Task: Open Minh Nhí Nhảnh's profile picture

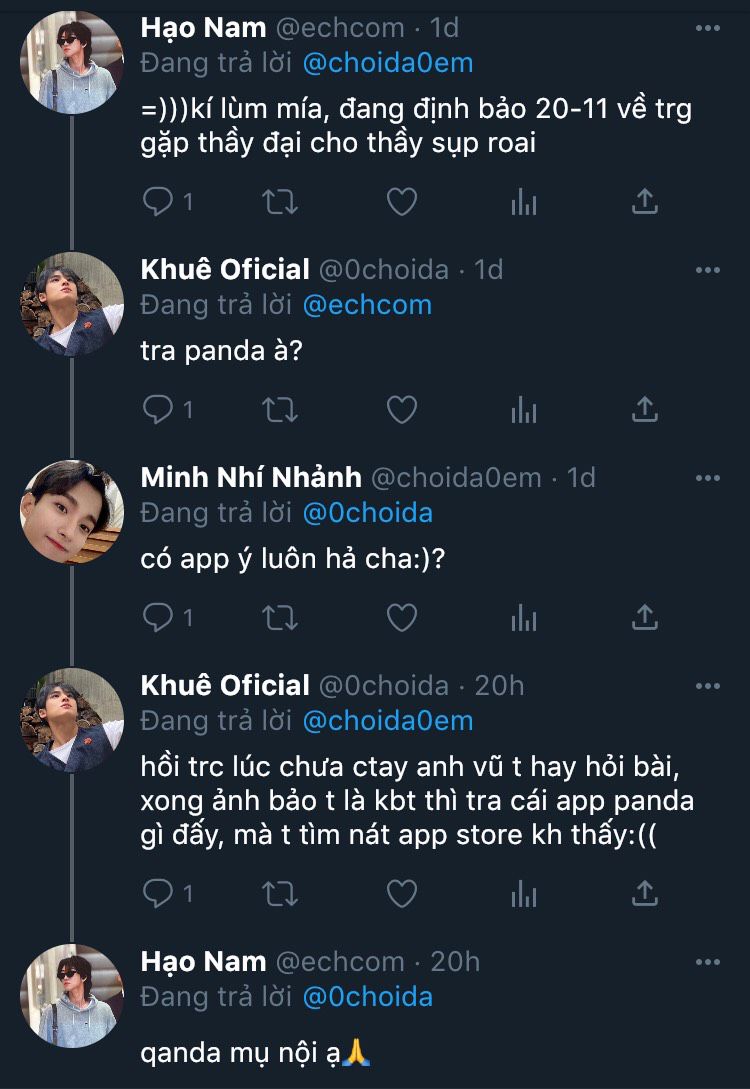Action: coord(71,511)
